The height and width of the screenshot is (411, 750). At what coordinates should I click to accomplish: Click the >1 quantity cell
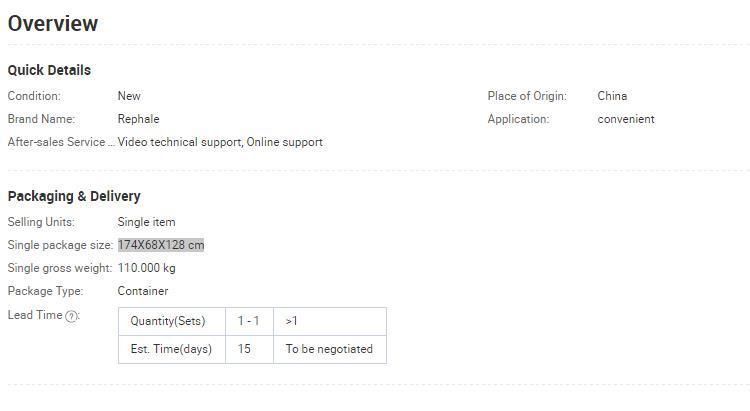(x=330, y=322)
